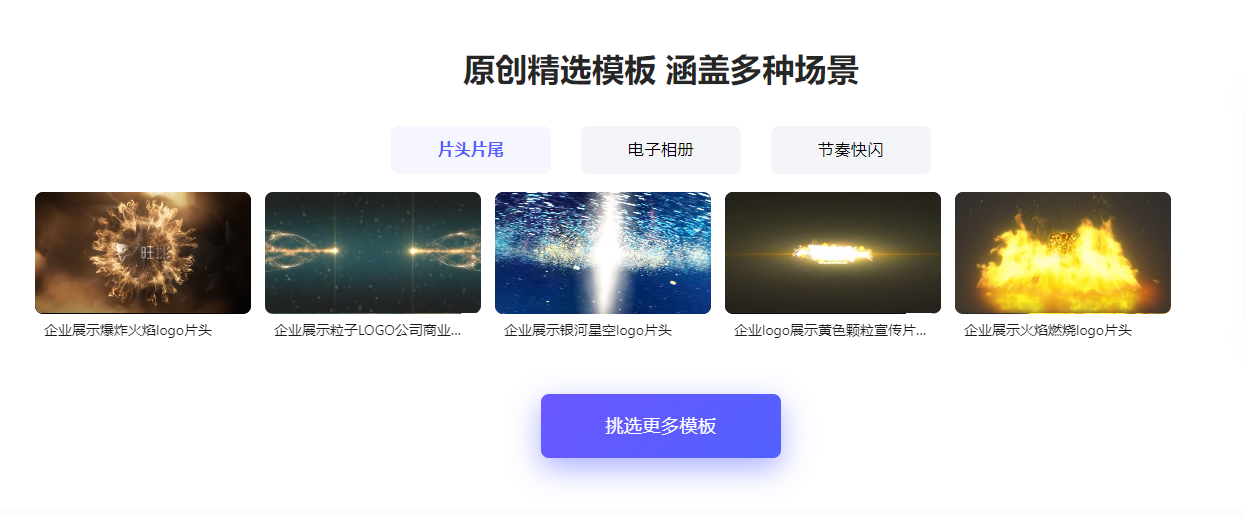The image size is (1245, 518).
Task: Click the vertical light beam in galaxy thumbnail
Action: [604, 253]
